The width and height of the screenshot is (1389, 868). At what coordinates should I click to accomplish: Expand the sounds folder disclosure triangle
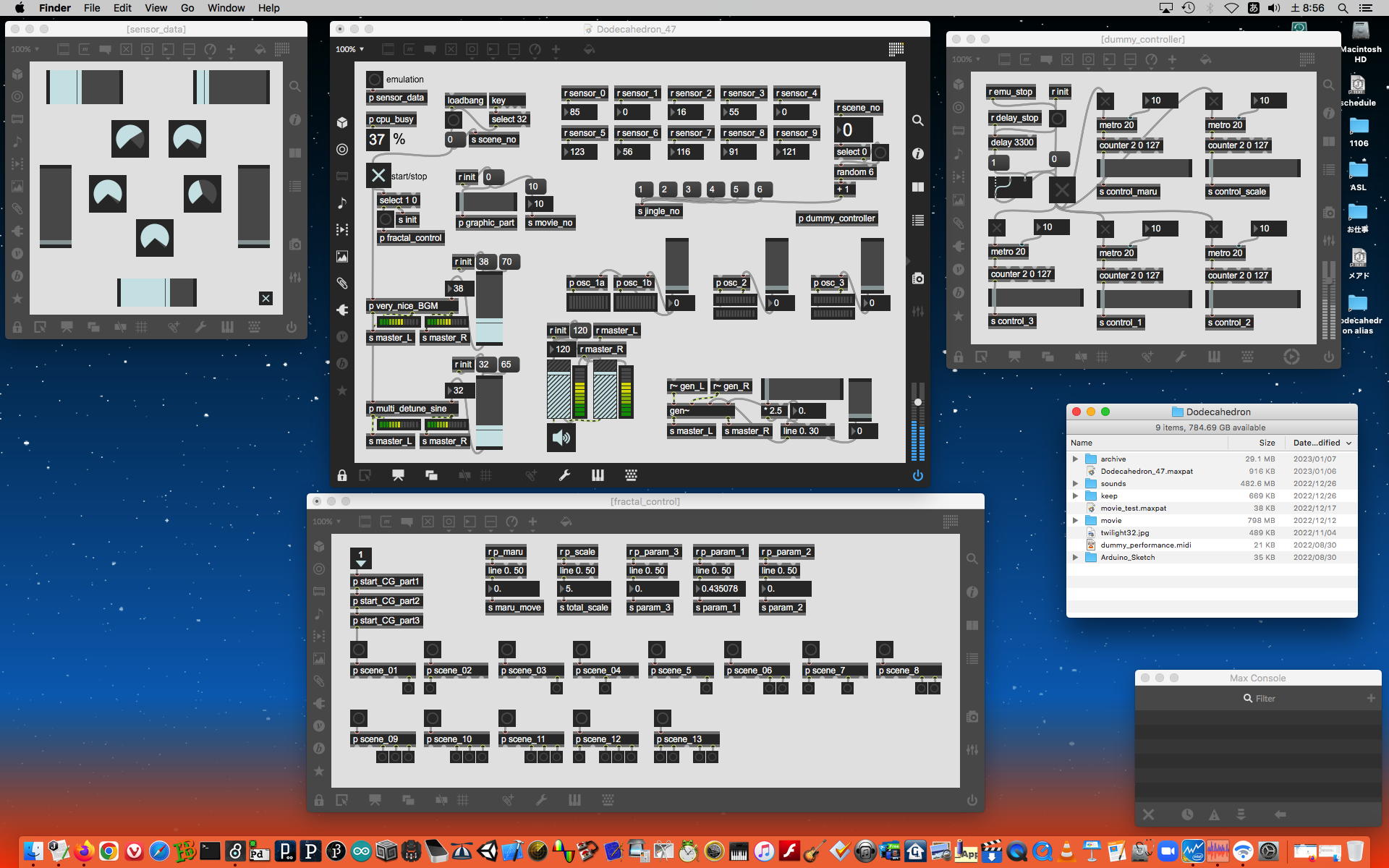[1075, 483]
